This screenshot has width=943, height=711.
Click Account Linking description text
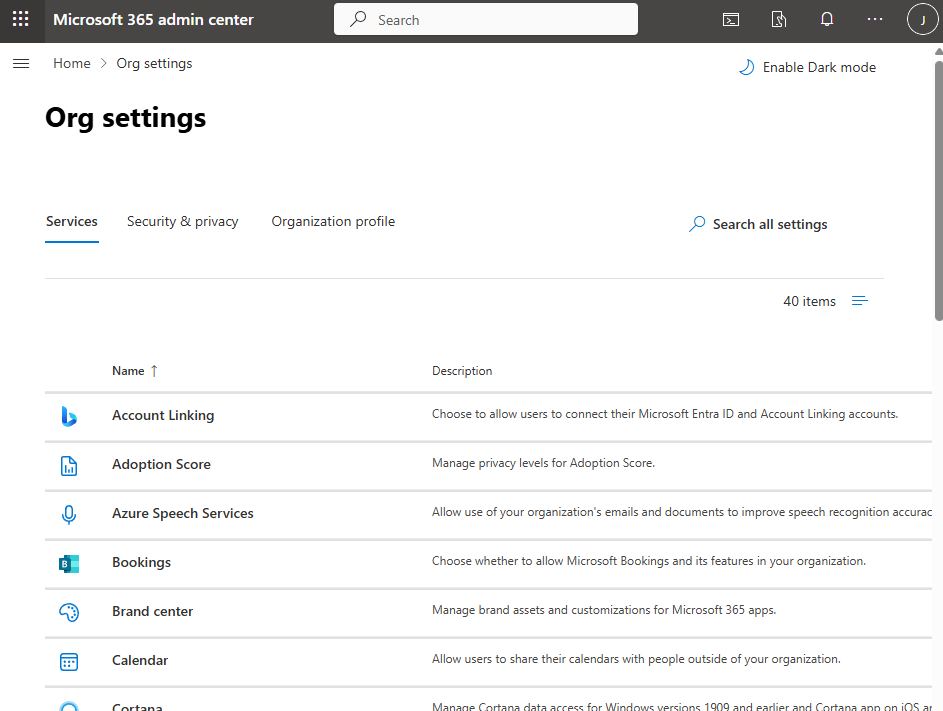coord(665,414)
